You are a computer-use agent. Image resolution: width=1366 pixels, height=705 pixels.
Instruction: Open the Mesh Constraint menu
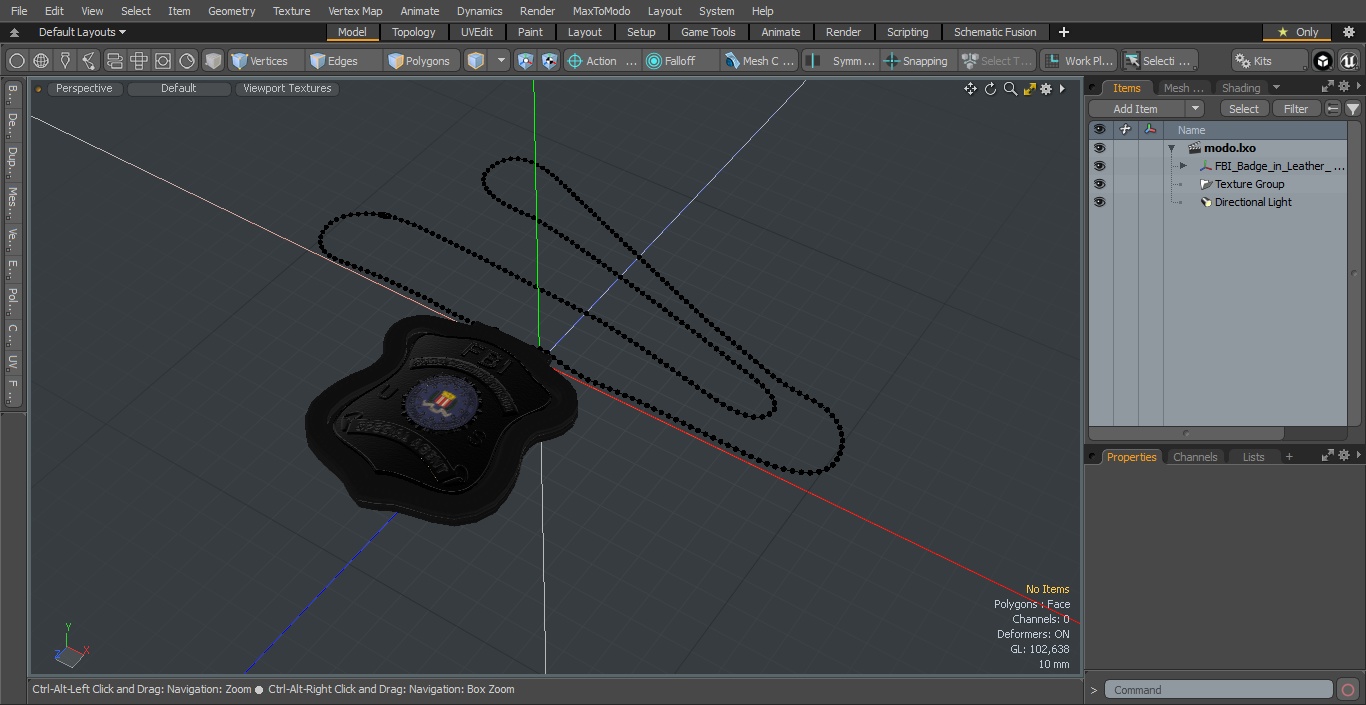pyautogui.click(x=760, y=61)
